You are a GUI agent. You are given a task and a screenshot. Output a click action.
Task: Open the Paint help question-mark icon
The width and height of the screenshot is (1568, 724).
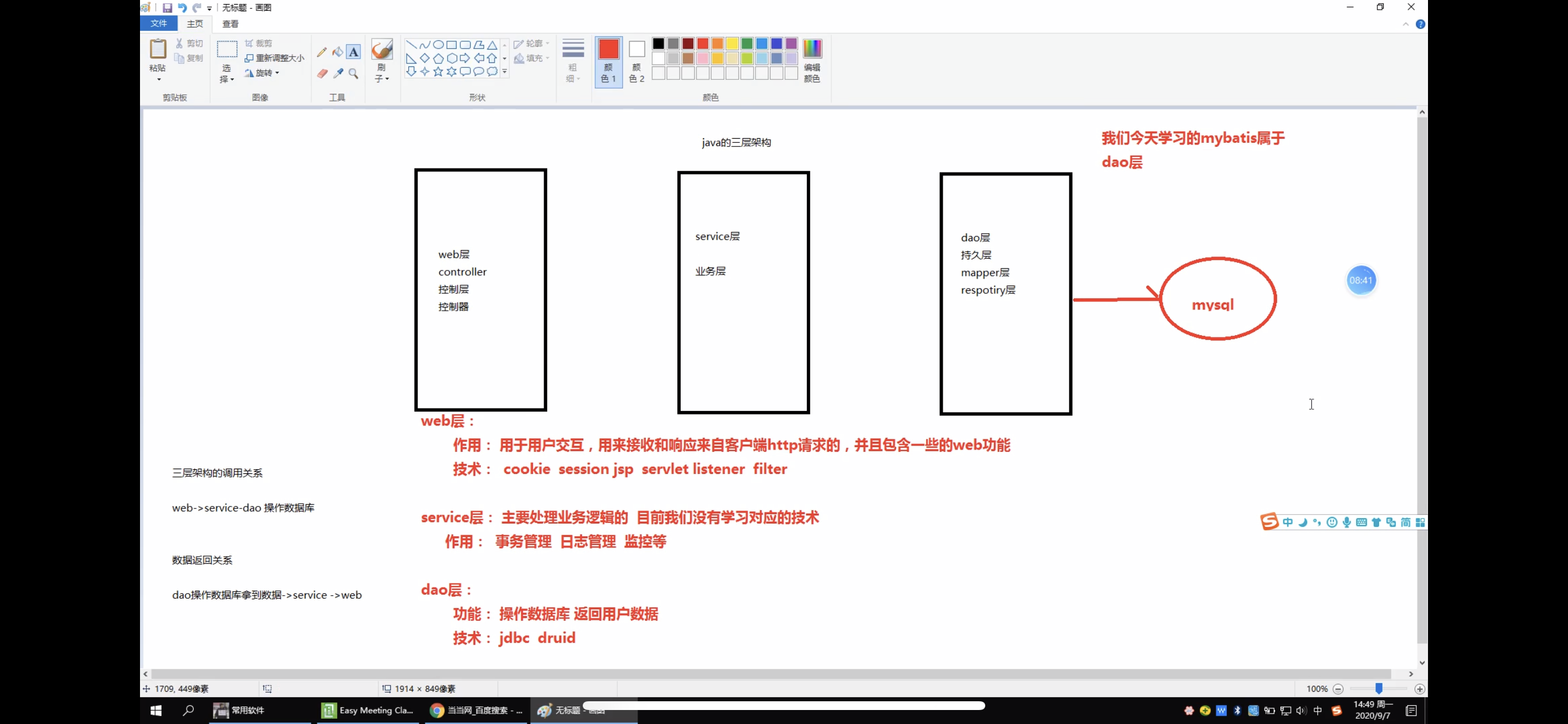tap(1420, 24)
